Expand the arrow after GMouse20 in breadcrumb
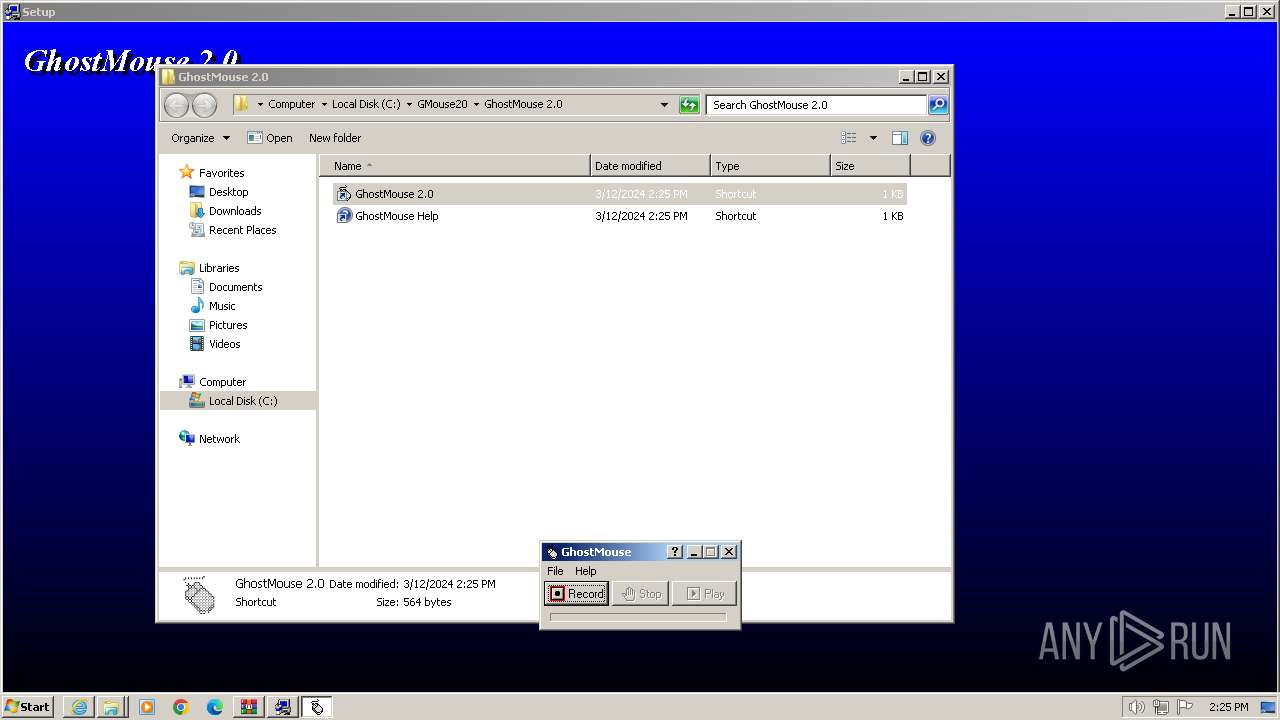Screen dimensions: 1280x720 pos(476,104)
